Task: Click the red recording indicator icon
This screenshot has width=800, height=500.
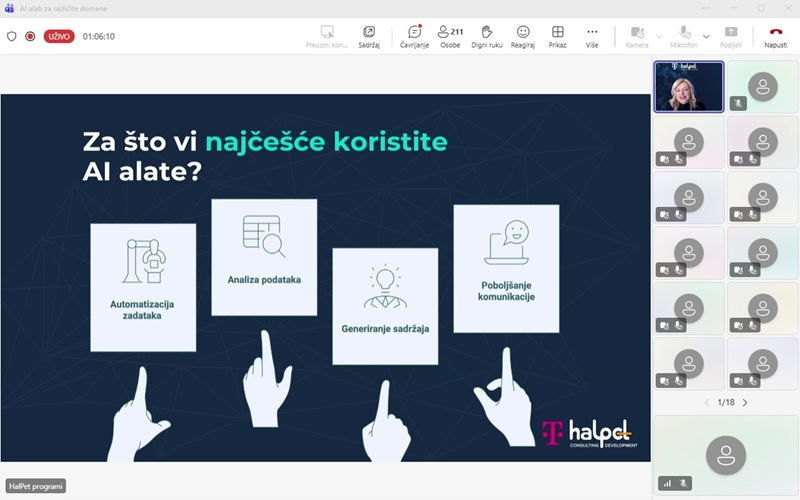Action: click(x=30, y=36)
